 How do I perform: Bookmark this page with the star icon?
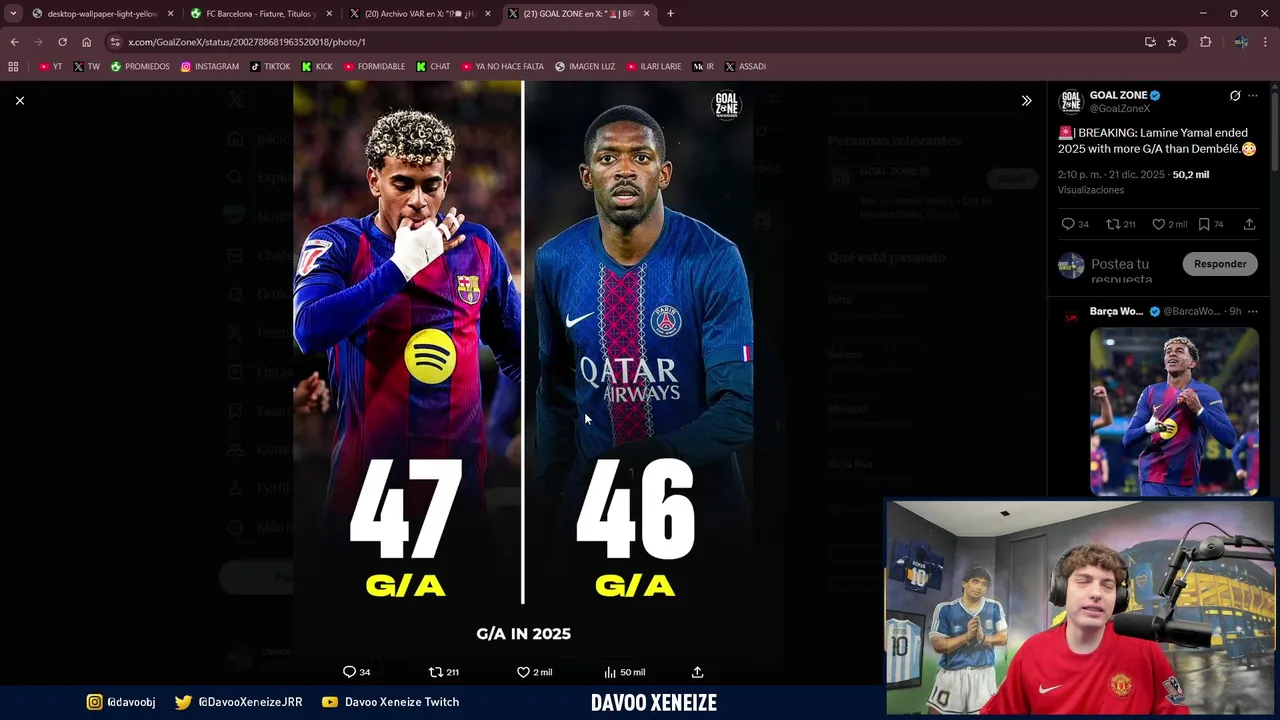[x=1172, y=42]
